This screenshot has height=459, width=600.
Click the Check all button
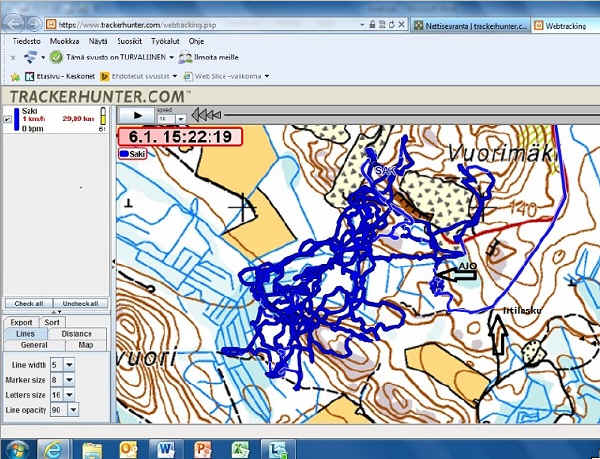[29, 303]
